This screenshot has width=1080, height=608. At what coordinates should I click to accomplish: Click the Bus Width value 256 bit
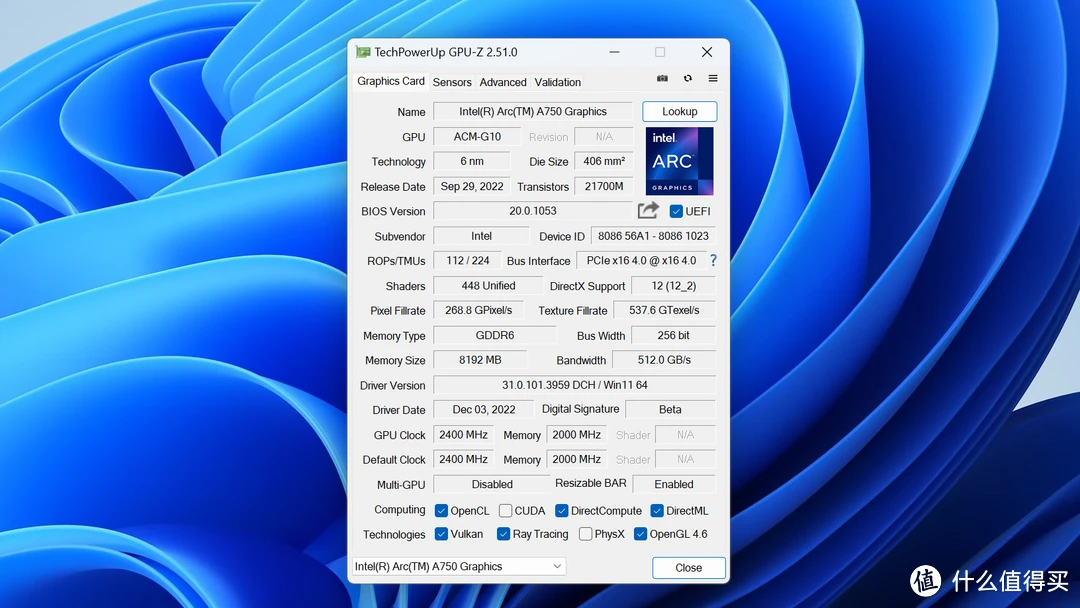pos(673,335)
